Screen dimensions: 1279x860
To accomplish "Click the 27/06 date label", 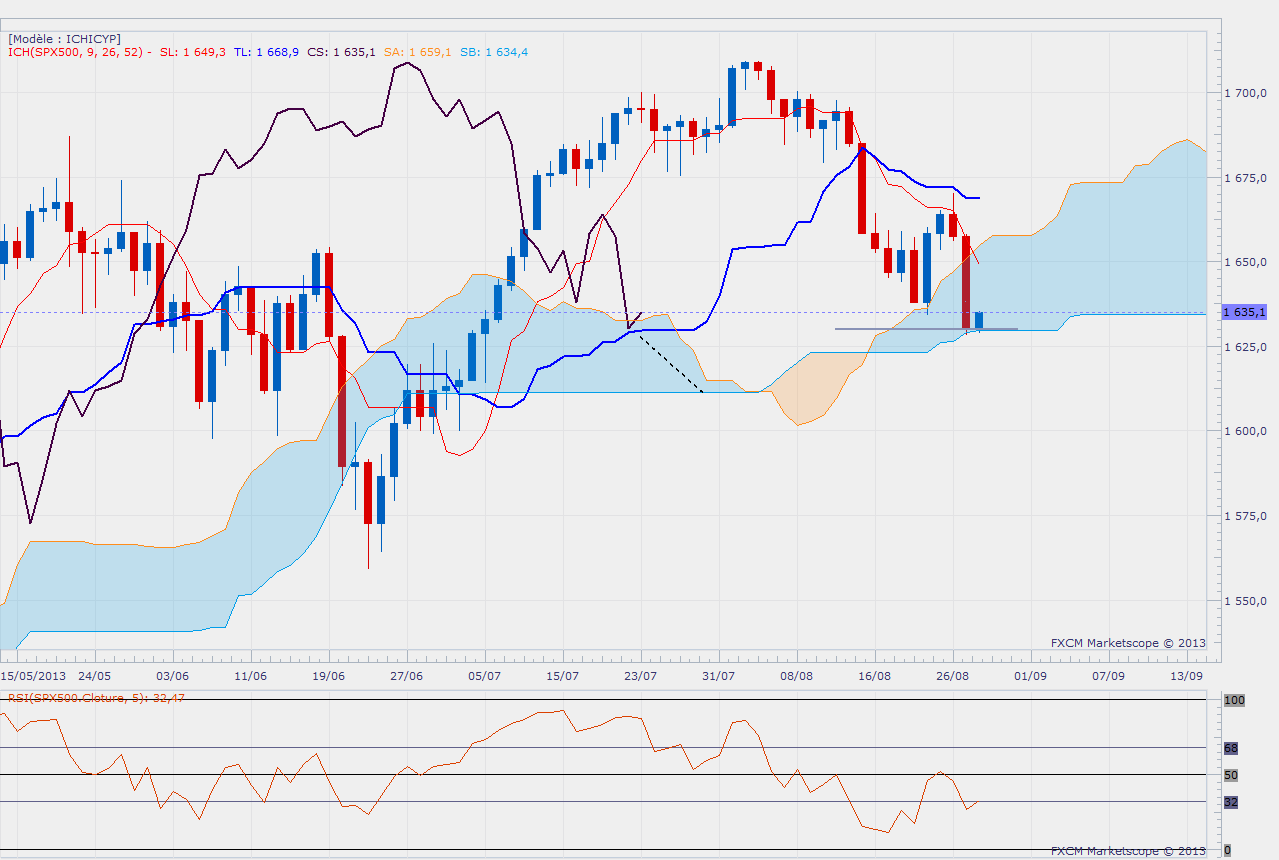I will [x=407, y=675].
